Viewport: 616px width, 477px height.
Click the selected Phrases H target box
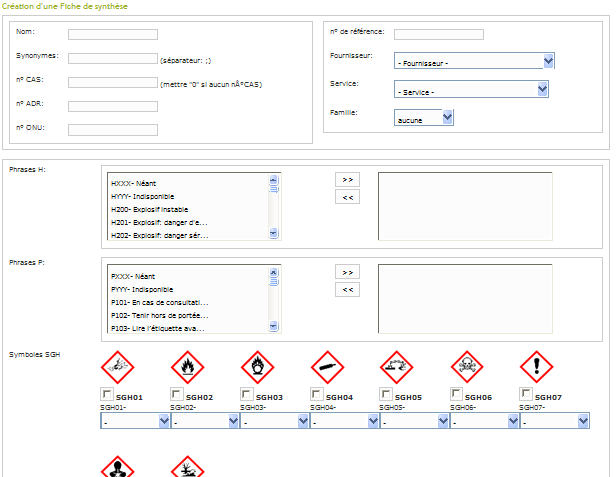465,206
